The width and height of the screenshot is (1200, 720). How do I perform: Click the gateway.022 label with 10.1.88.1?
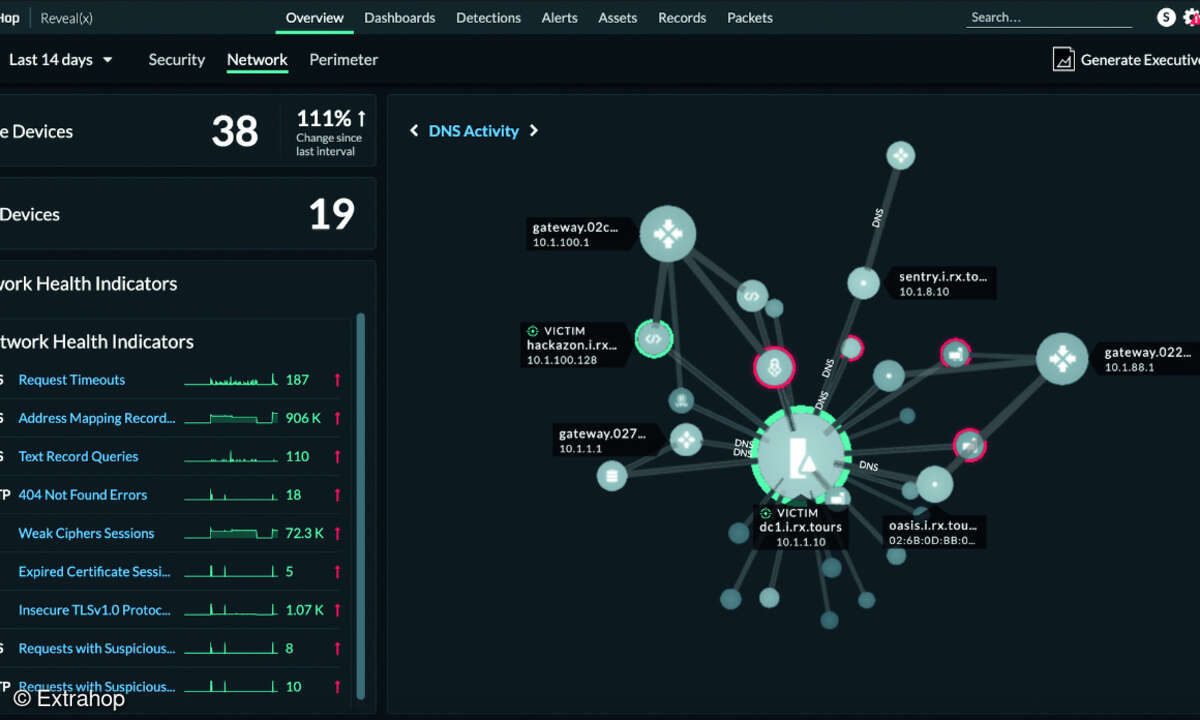pyautogui.click(x=1148, y=360)
